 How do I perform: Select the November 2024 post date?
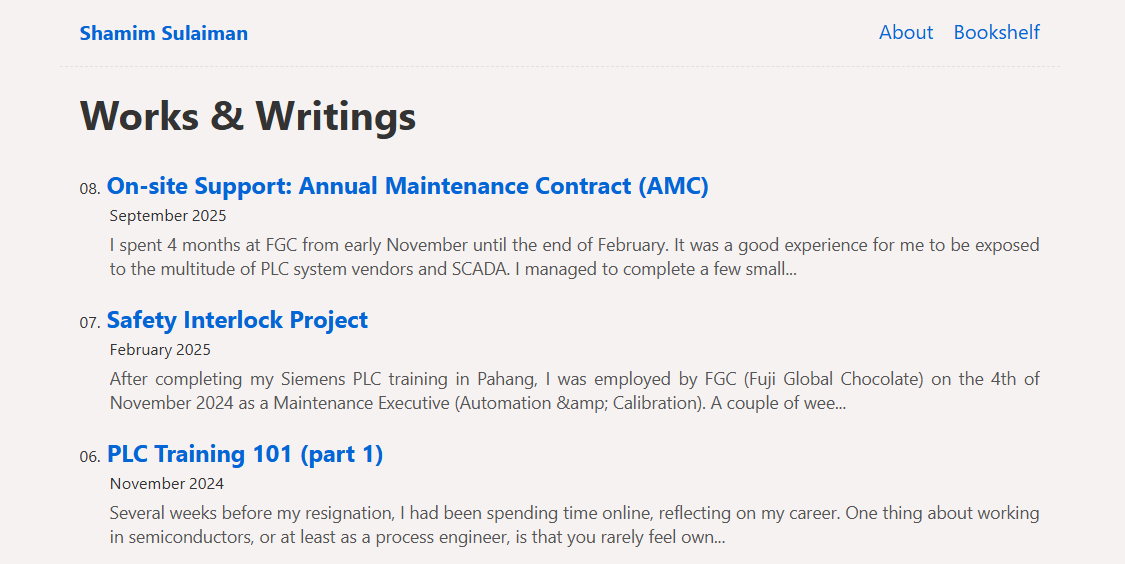pyautogui.click(x=167, y=484)
